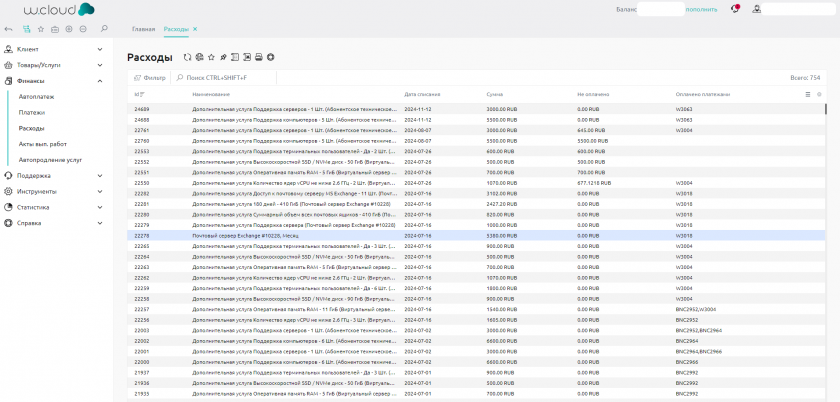840x402 pixels.
Task: Open the user profile icon at top right
Action: tap(757, 9)
